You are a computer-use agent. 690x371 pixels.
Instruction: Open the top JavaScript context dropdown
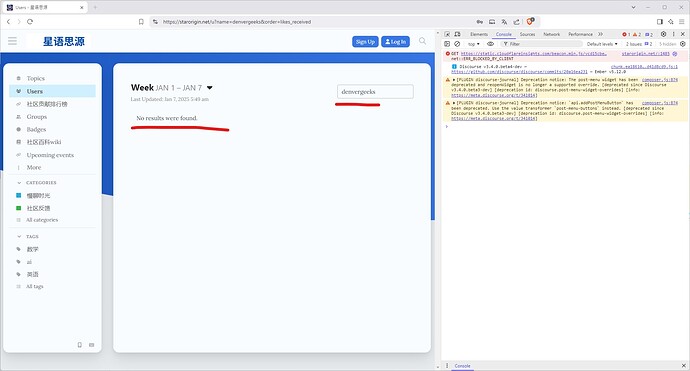click(473, 44)
